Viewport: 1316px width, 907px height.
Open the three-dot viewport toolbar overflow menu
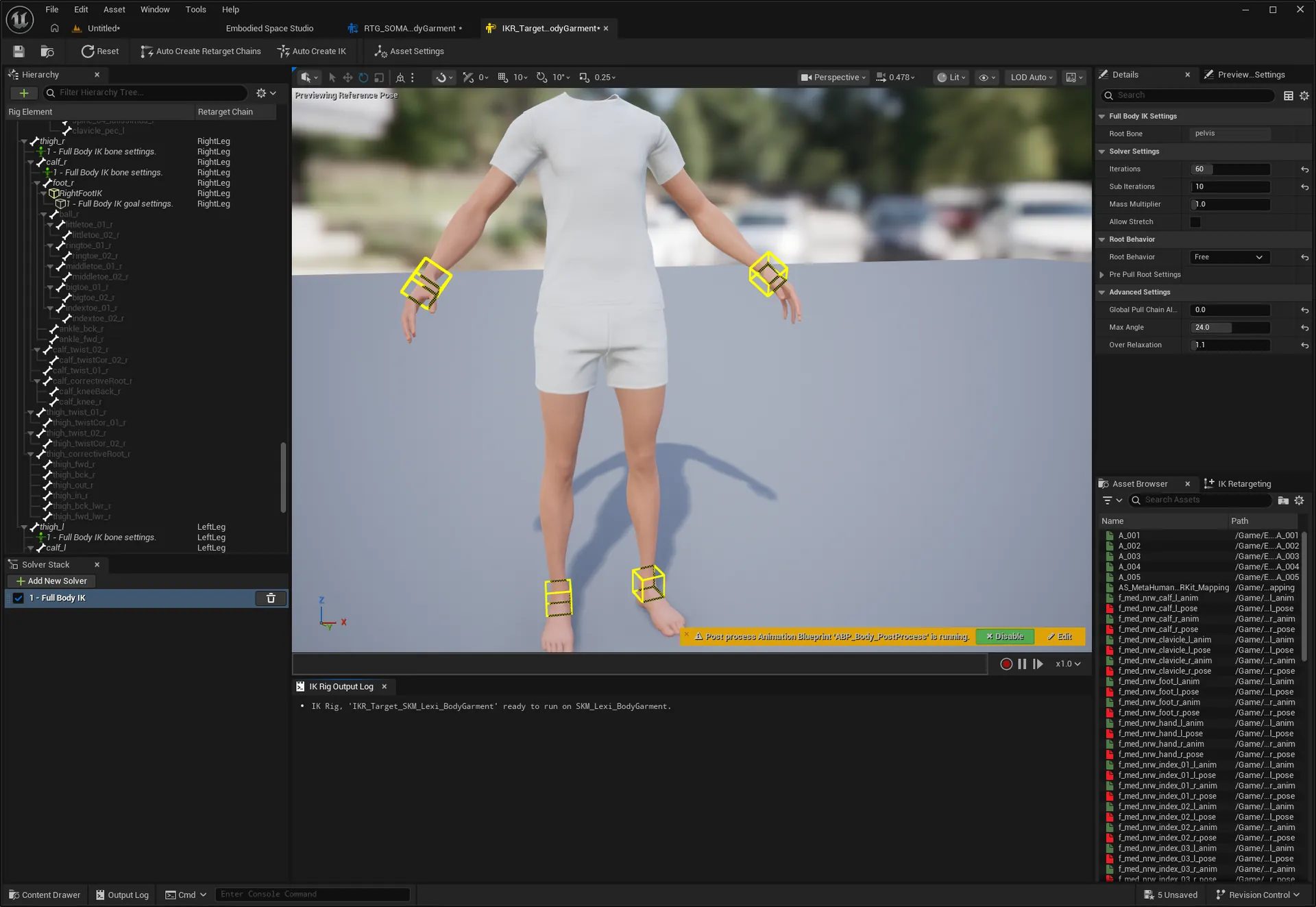click(x=413, y=77)
